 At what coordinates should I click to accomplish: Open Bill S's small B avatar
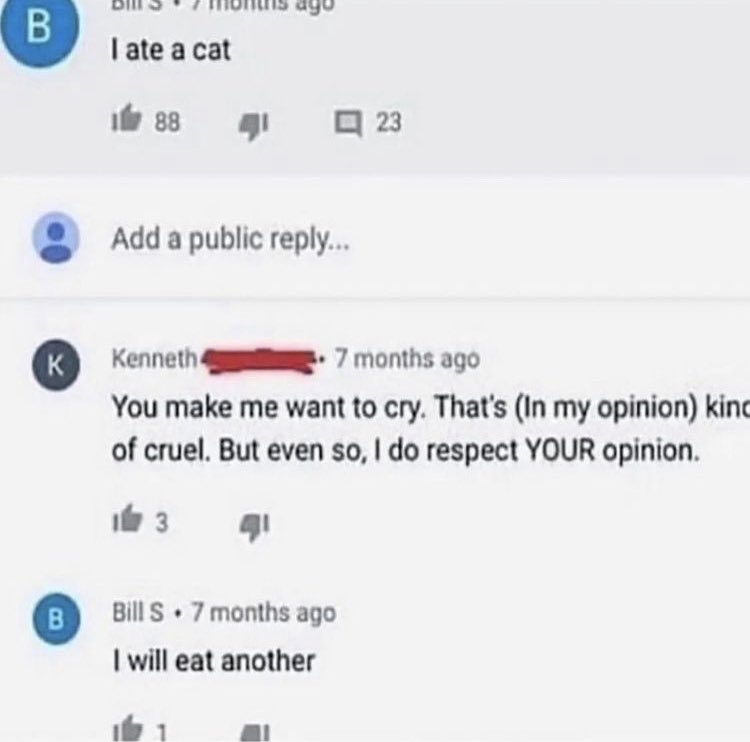point(56,618)
